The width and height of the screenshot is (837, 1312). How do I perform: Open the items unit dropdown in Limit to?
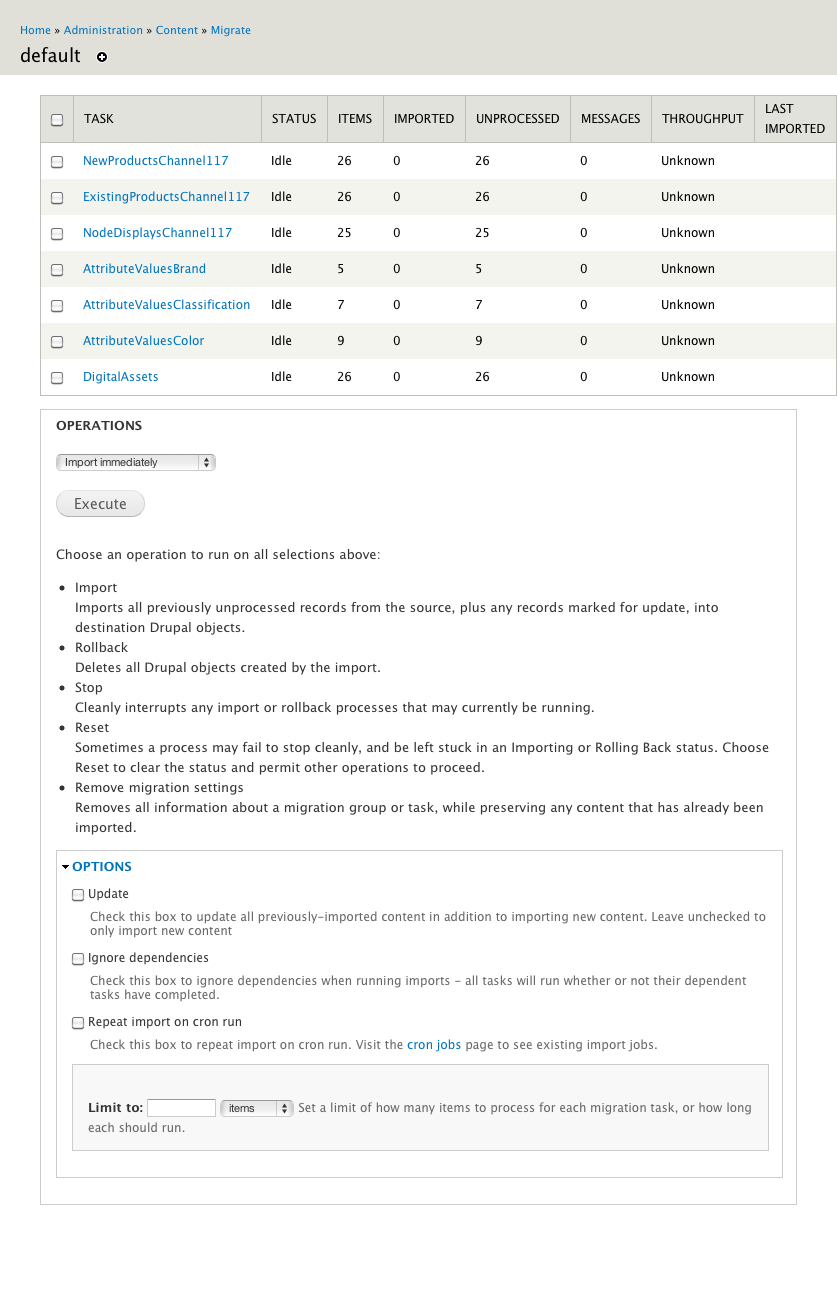point(256,1107)
